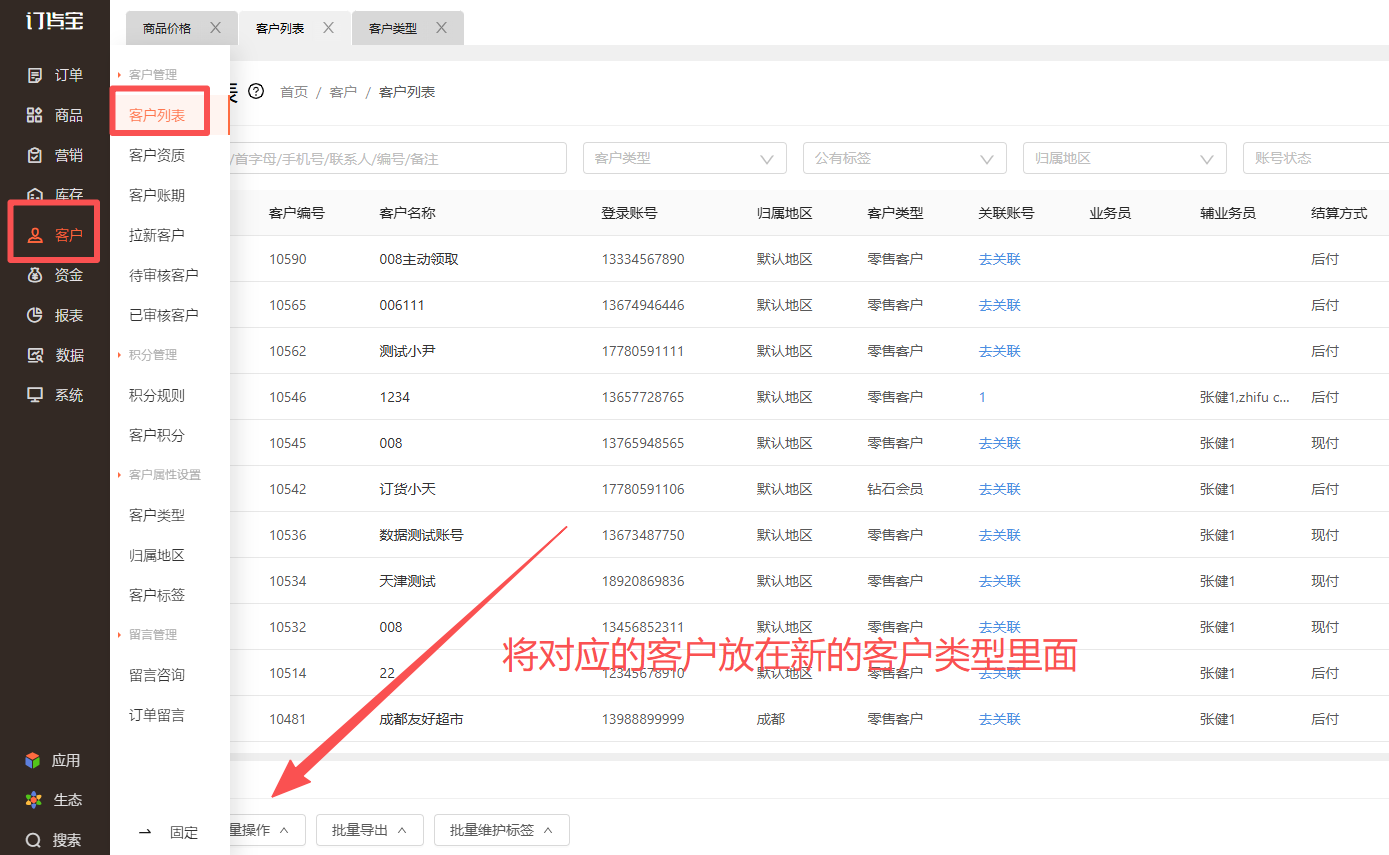1389x855 pixels.
Task: Switch to the 客户类型 tab
Action: tap(393, 28)
